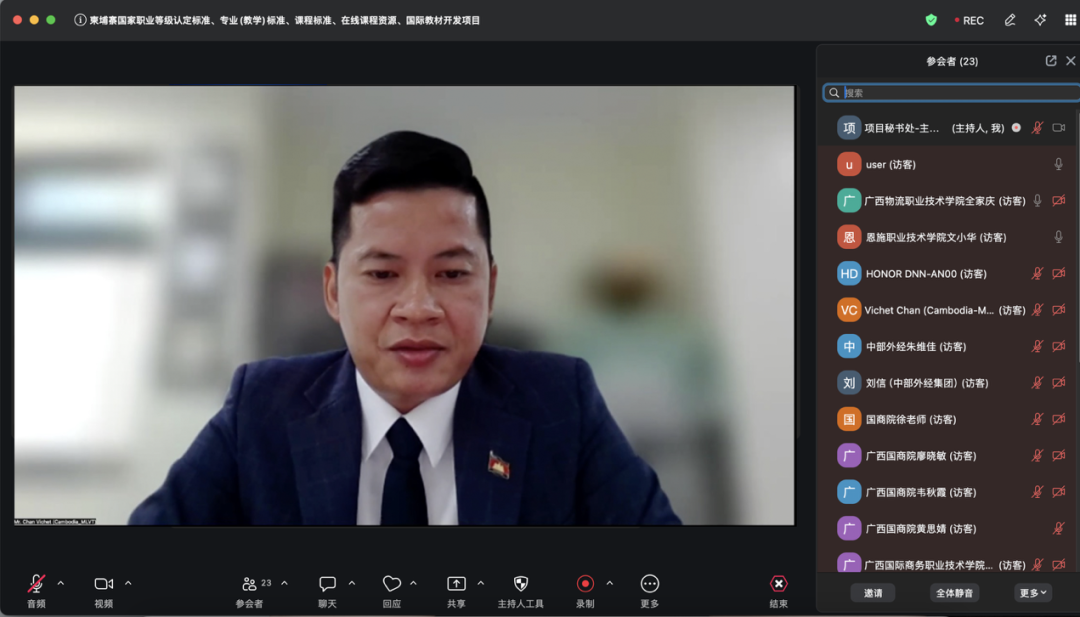Image resolution: width=1080 pixels, height=617 pixels.
Task: Expand the video options chevron next to 视频
Action: point(128,583)
